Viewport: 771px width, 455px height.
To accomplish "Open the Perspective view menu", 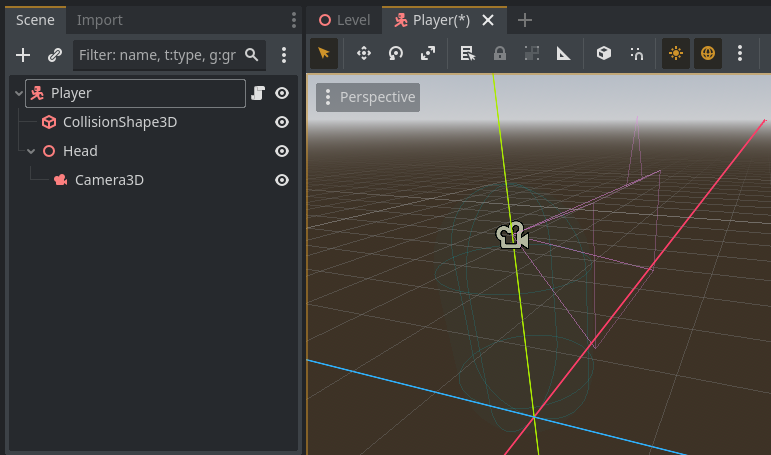I will point(368,97).
